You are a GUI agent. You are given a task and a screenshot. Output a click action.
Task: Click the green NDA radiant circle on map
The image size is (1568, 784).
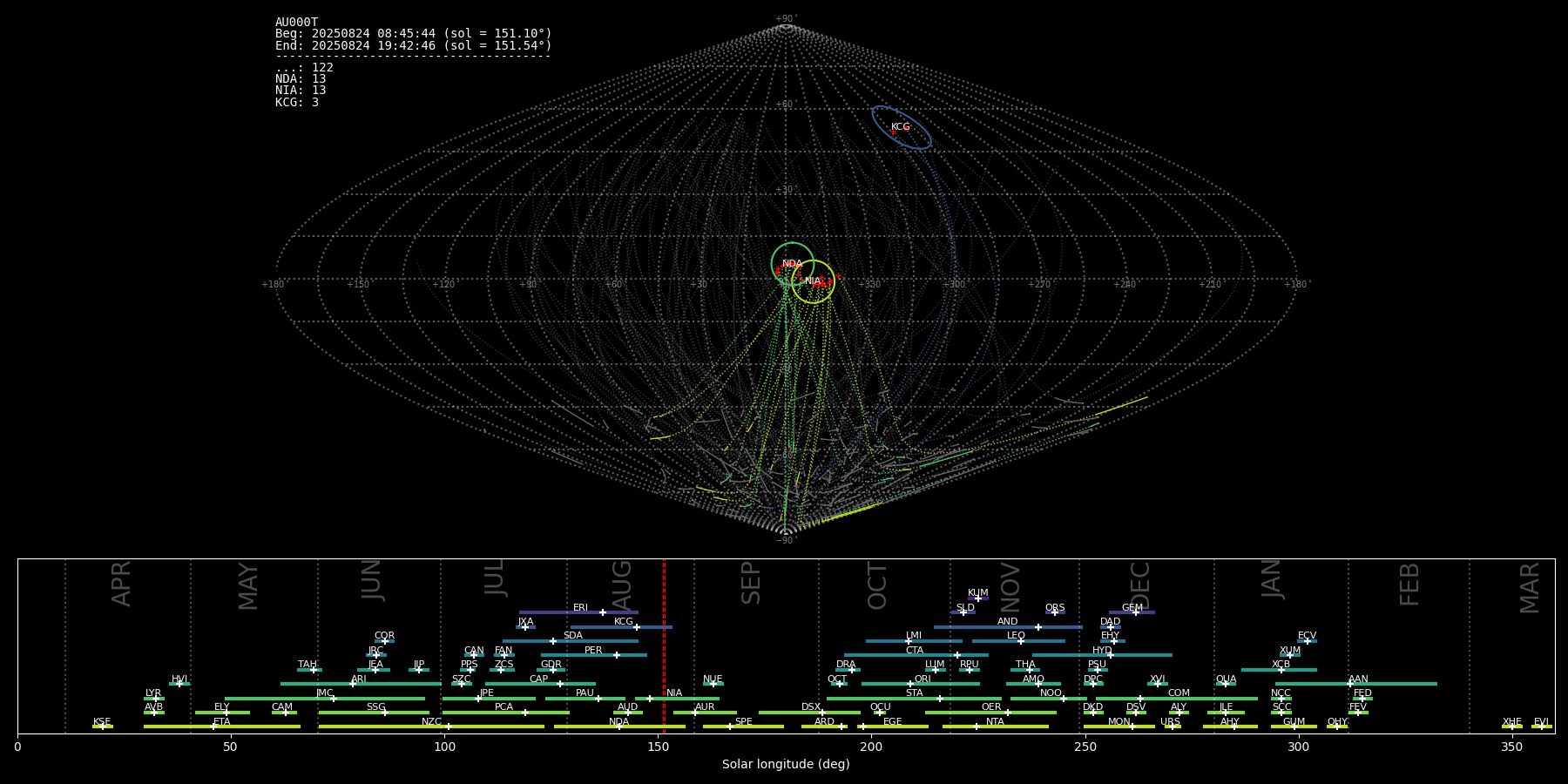pos(793,264)
